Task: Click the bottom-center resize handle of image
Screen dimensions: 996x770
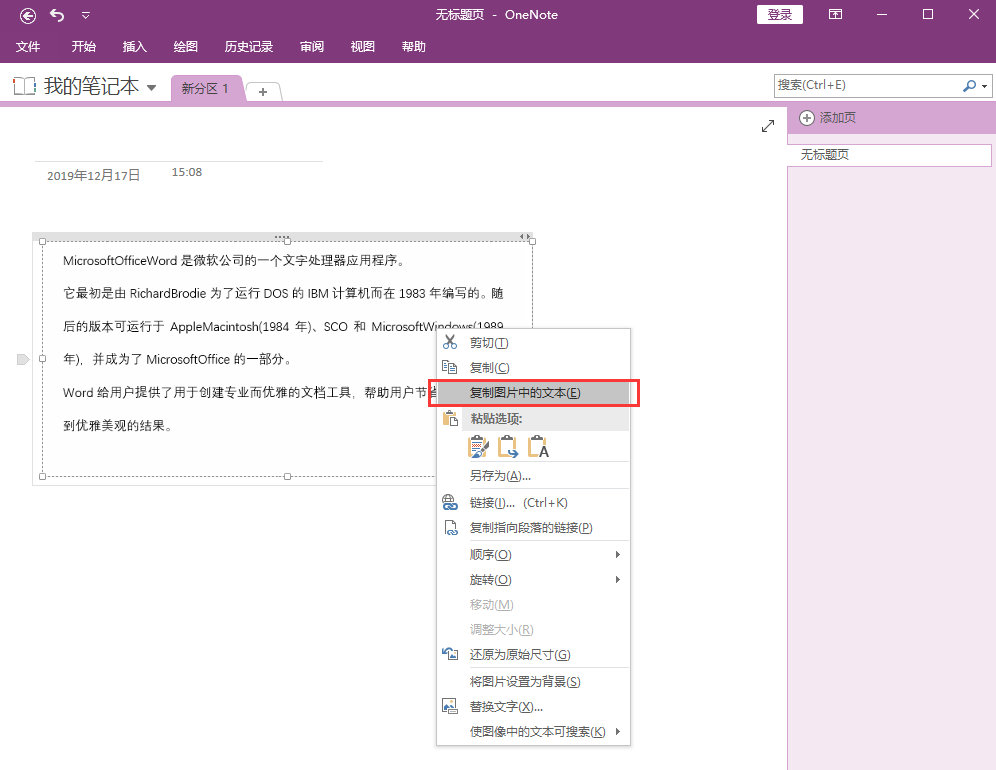Action: [288, 476]
